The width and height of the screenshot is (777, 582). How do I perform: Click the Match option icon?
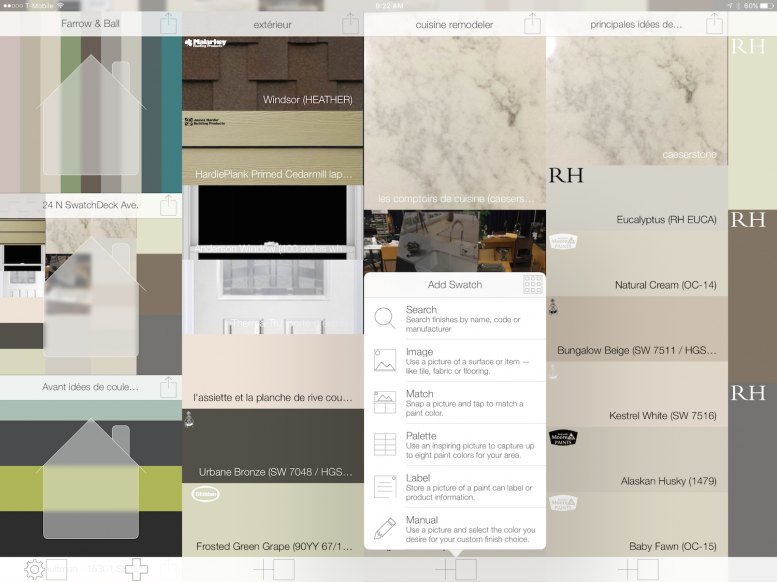click(385, 402)
